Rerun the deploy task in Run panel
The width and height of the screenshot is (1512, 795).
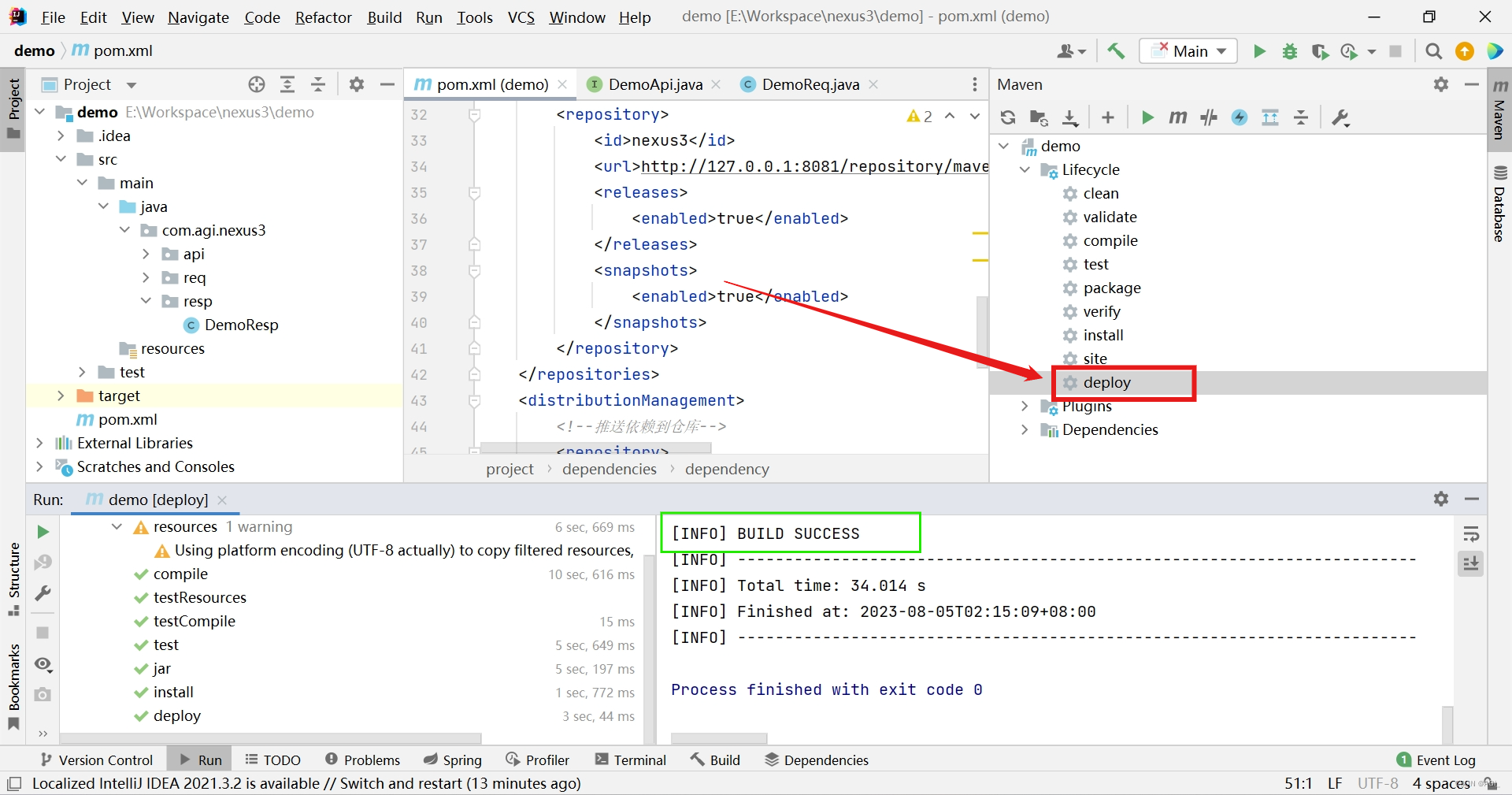click(43, 532)
